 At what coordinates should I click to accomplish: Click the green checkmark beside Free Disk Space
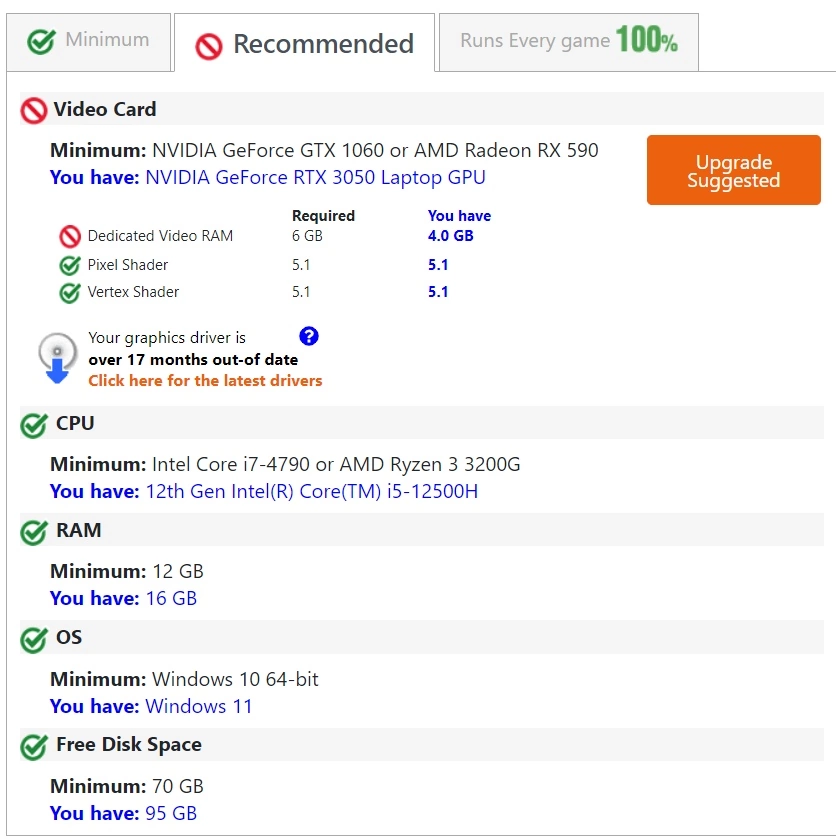tap(34, 747)
